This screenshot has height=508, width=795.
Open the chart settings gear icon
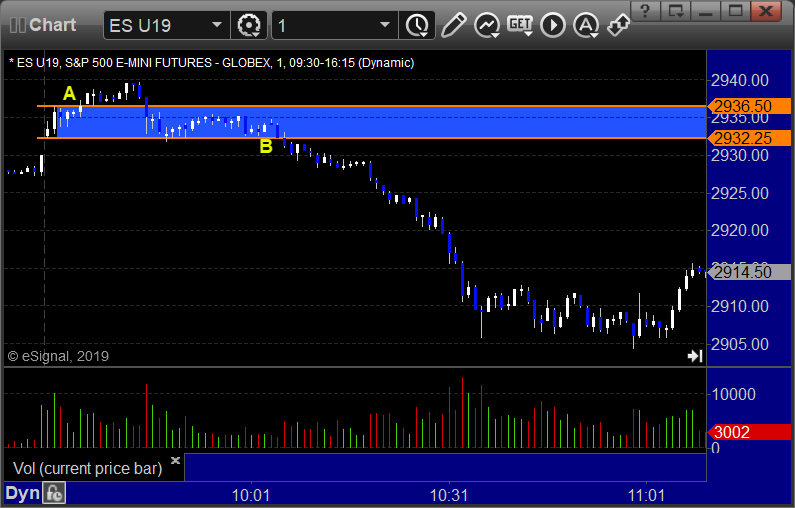point(249,25)
